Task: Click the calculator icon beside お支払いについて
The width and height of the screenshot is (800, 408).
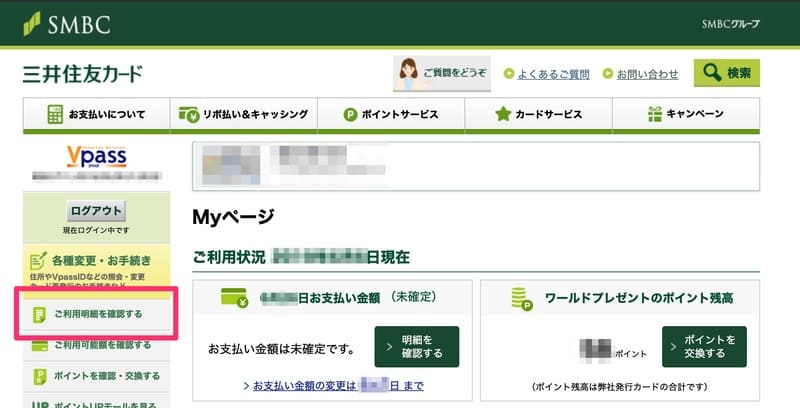Action: click(x=55, y=114)
